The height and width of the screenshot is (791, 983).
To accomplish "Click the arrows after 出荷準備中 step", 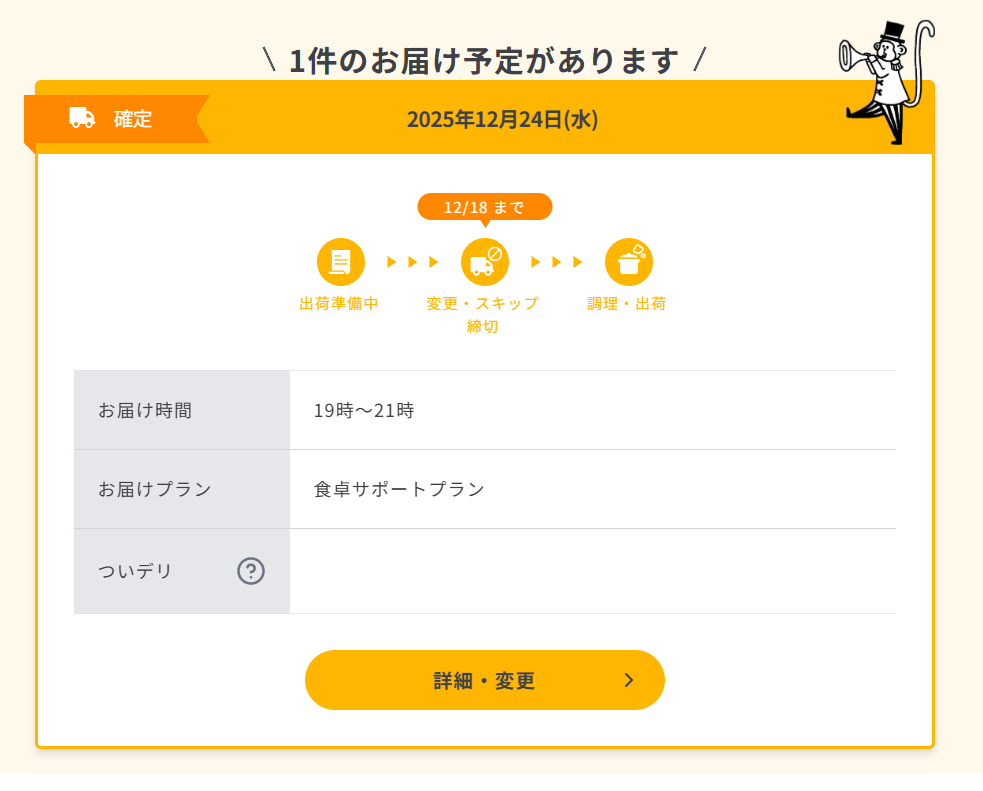I will (413, 262).
